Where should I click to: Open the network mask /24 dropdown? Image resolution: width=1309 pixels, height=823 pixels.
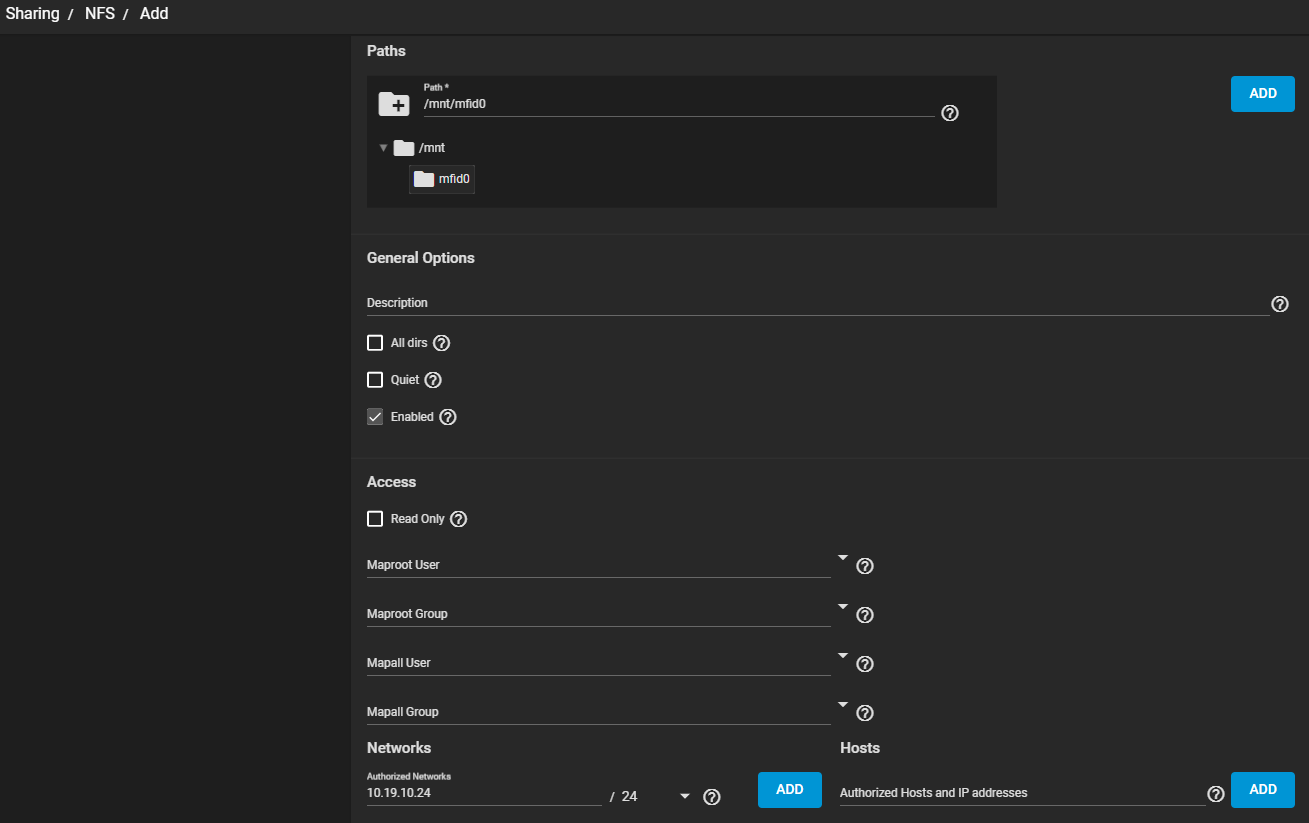pyautogui.click(x=657, y=796)
